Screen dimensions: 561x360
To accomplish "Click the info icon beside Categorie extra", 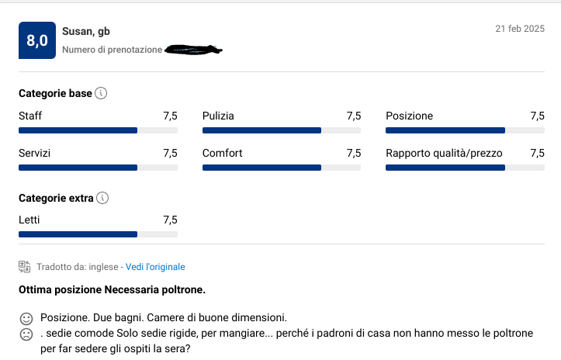I will (x=103, y=198).
